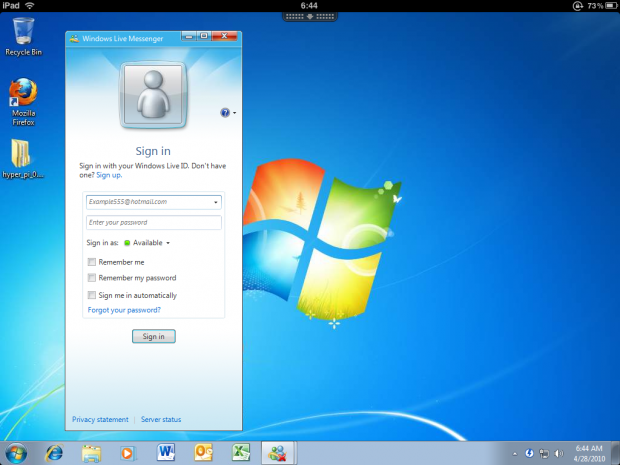Open Forgot your password link

[124, 310]
